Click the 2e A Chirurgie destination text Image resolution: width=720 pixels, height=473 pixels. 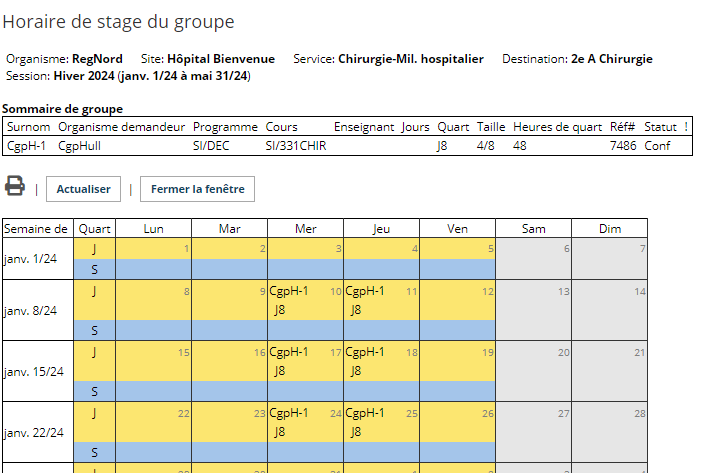(x=612, y=59)
